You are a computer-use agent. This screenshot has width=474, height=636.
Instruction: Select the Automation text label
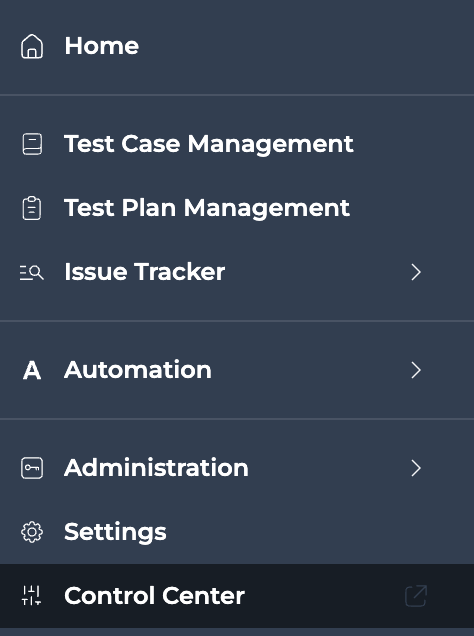click(138, 370)
